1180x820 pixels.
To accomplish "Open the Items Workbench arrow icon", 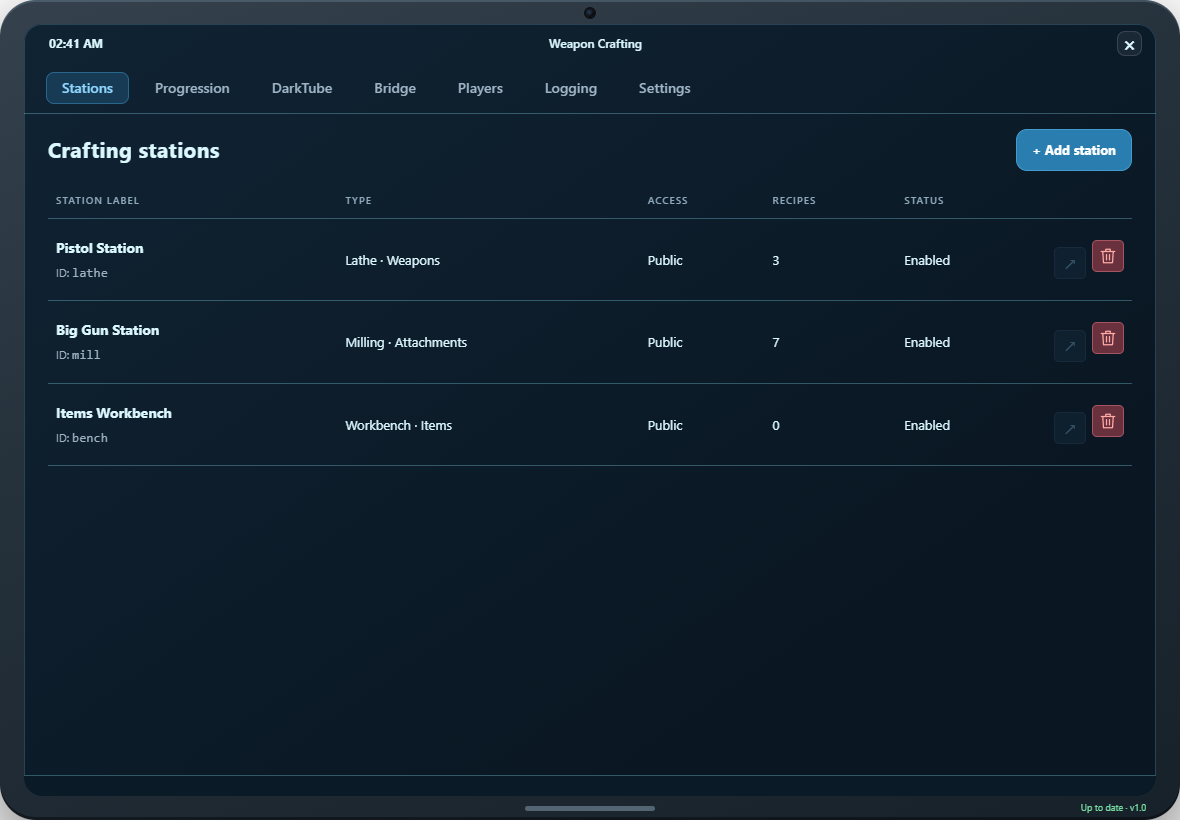I will pos(1069,428).
